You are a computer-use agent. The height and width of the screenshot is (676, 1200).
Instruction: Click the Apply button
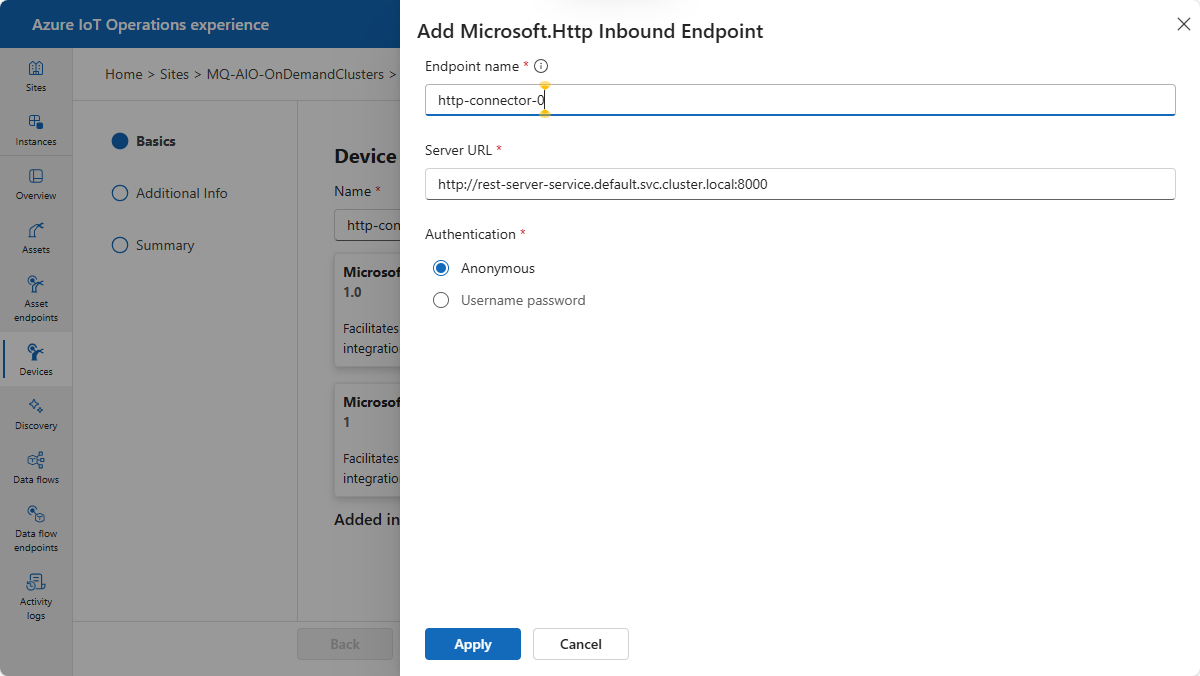point(472,644)
